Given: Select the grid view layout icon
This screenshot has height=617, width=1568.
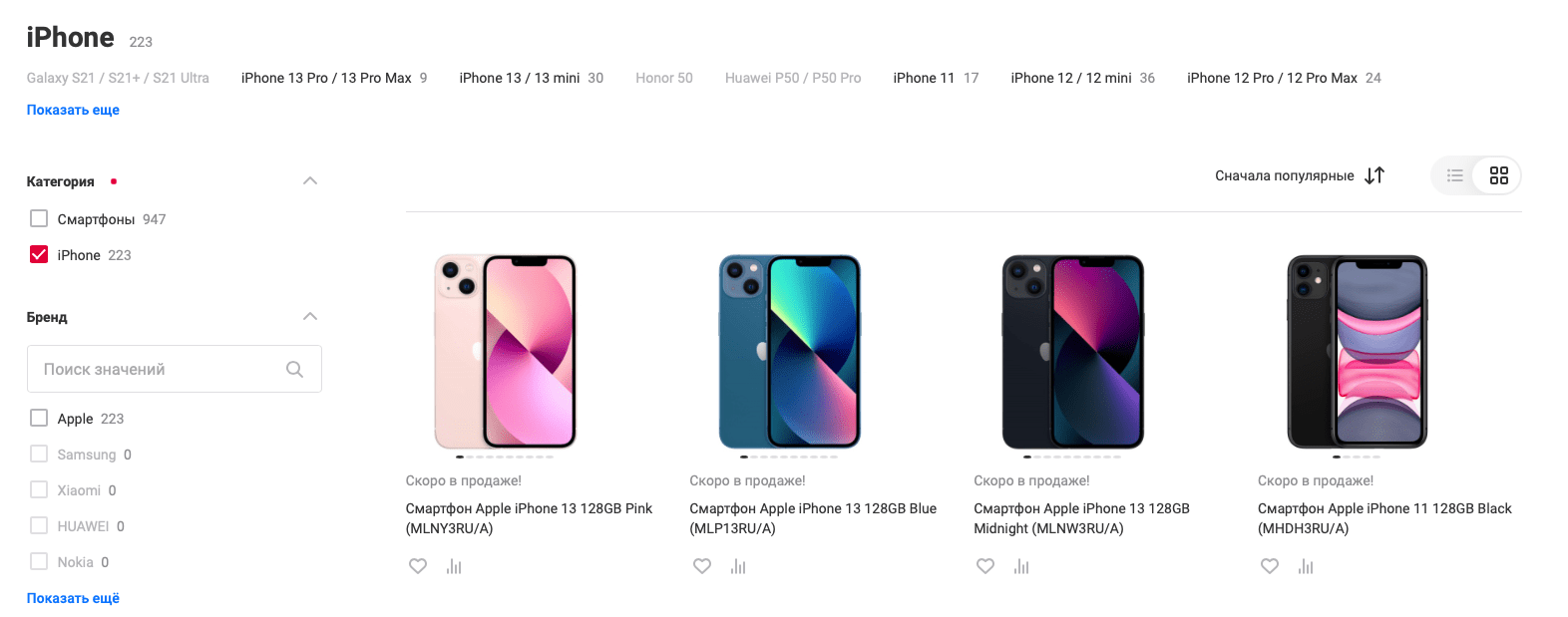Looking at the screenshot, I should point(1498,175).
